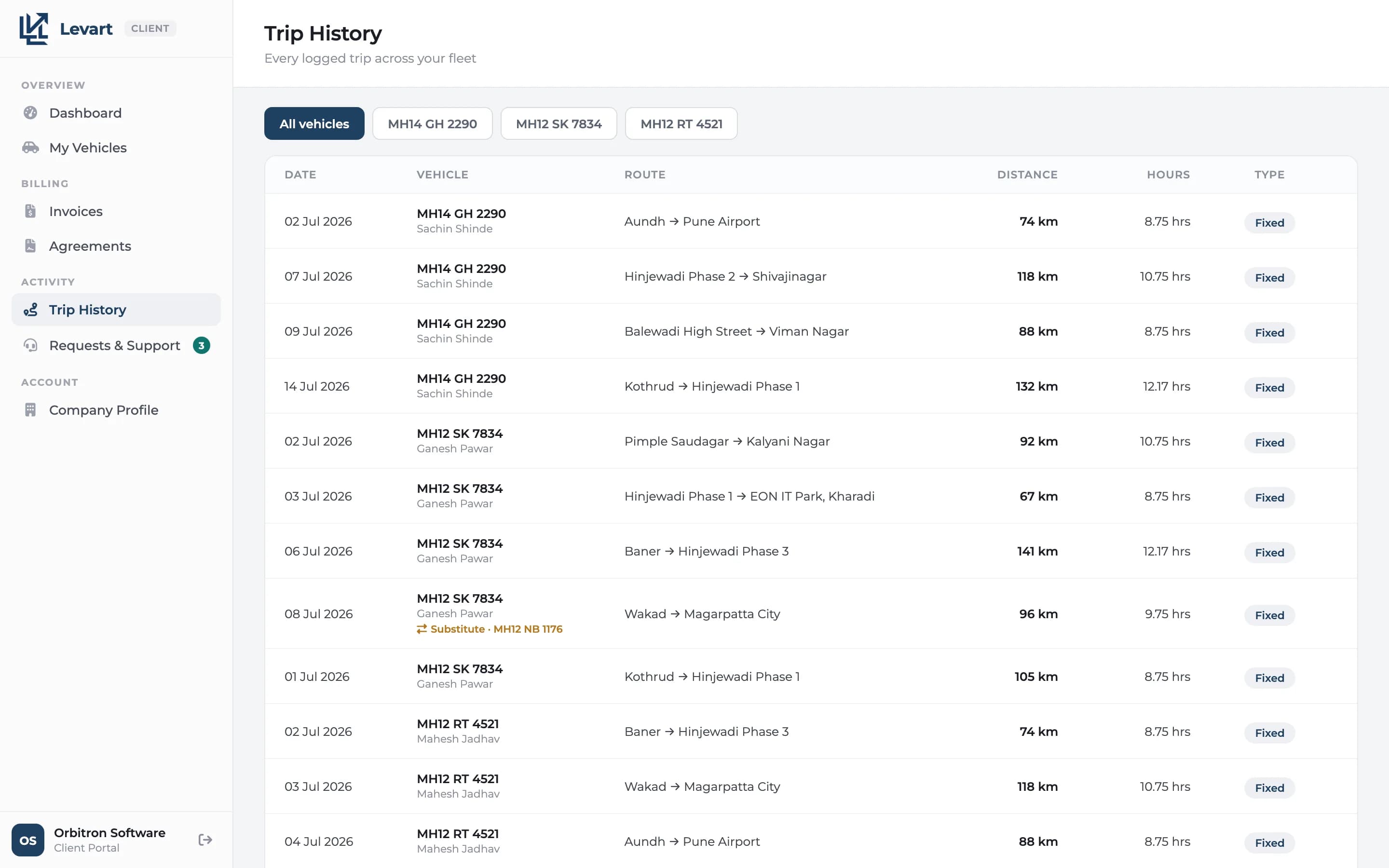
Task: Click the ROUTE column header
Action: 645,175
